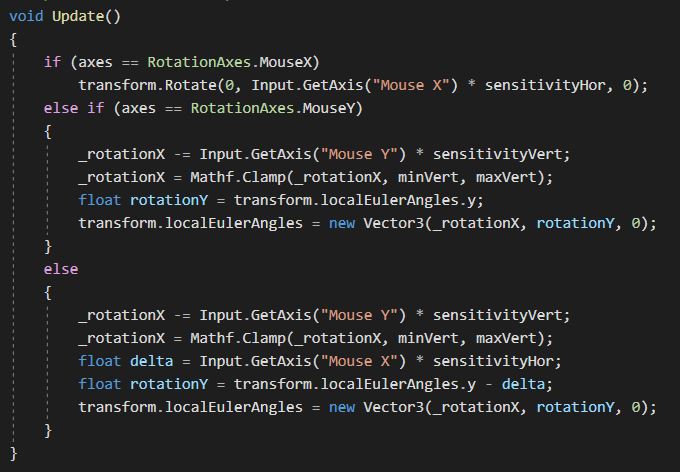This screenshot has height=472, width=680.
Task: Click the final closing brace of Update
Action: pyautogui.click(x=13, y=453)
